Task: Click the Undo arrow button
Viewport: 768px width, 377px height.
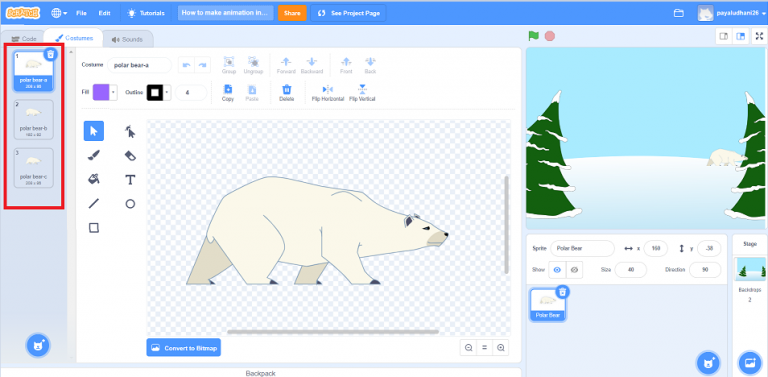Action: point(186,65)
